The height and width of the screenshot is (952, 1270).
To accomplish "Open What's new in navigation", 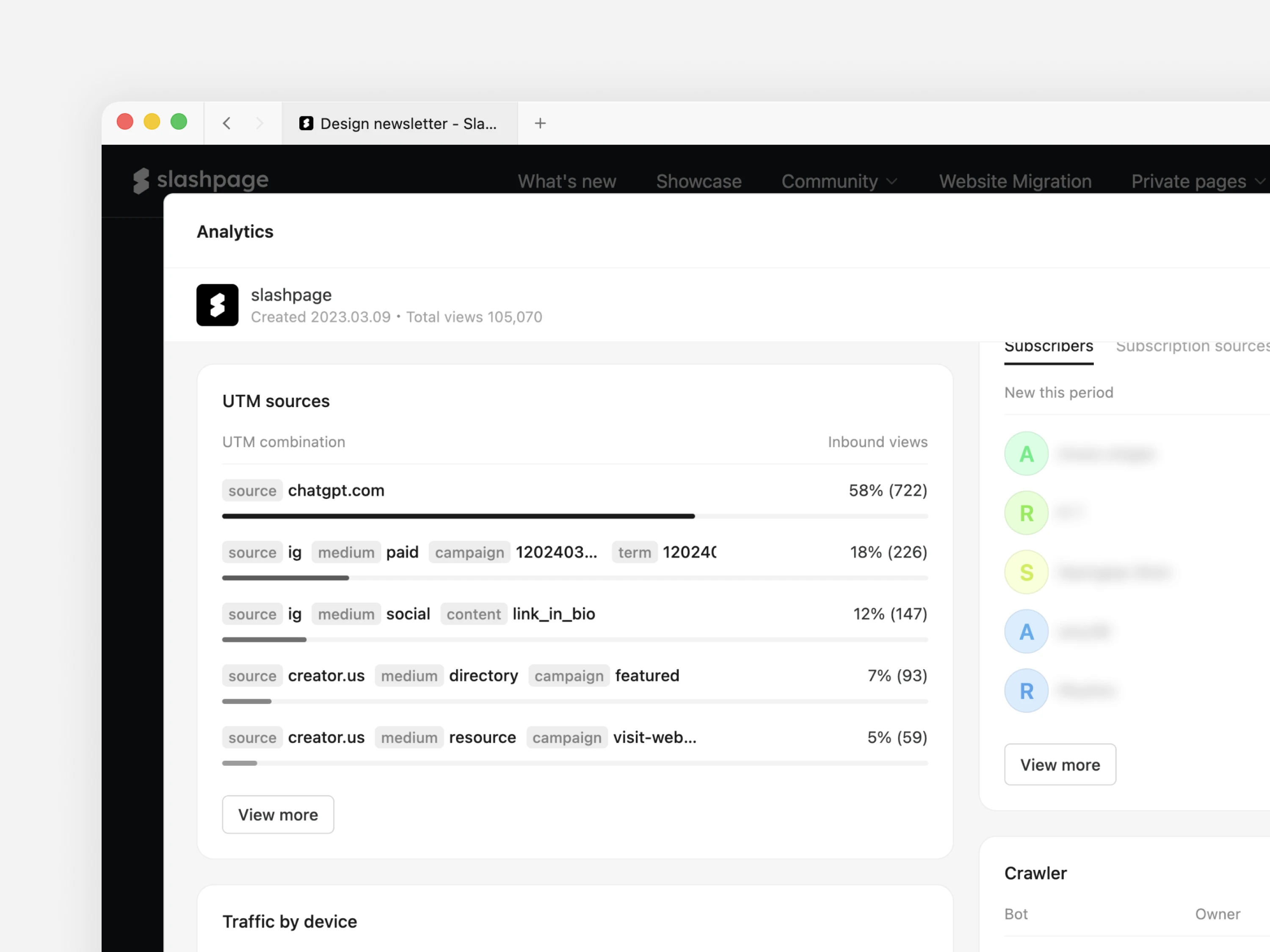I will coord(567,182).
